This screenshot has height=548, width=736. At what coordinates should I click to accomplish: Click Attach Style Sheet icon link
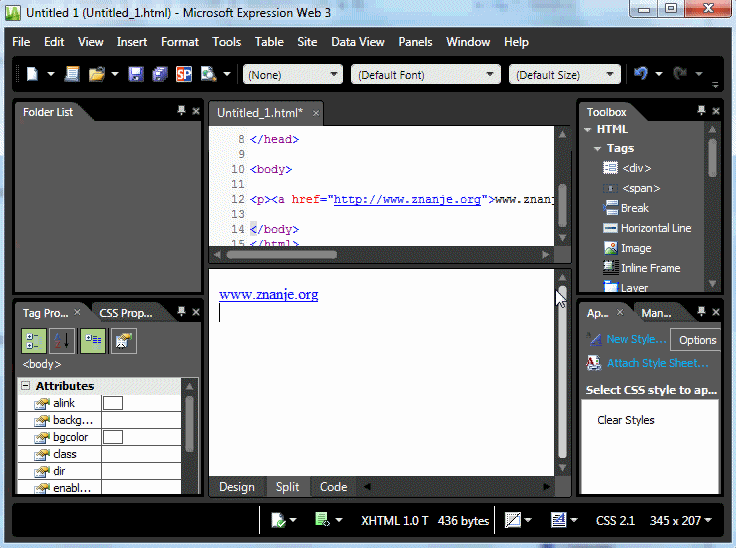click(x=594, y=363)
